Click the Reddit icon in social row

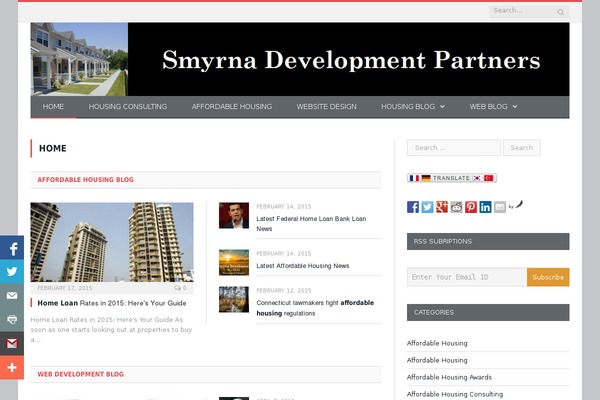click(x=456, y=207)
